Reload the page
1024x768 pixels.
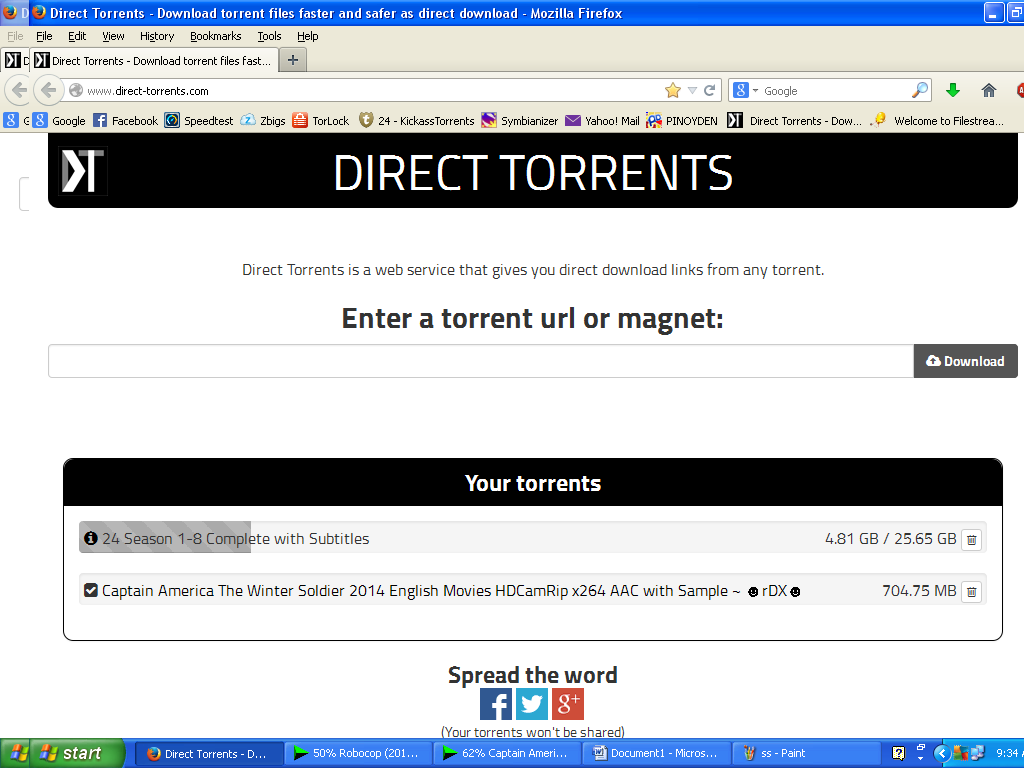pyautogui.click(x=710, y=91)
